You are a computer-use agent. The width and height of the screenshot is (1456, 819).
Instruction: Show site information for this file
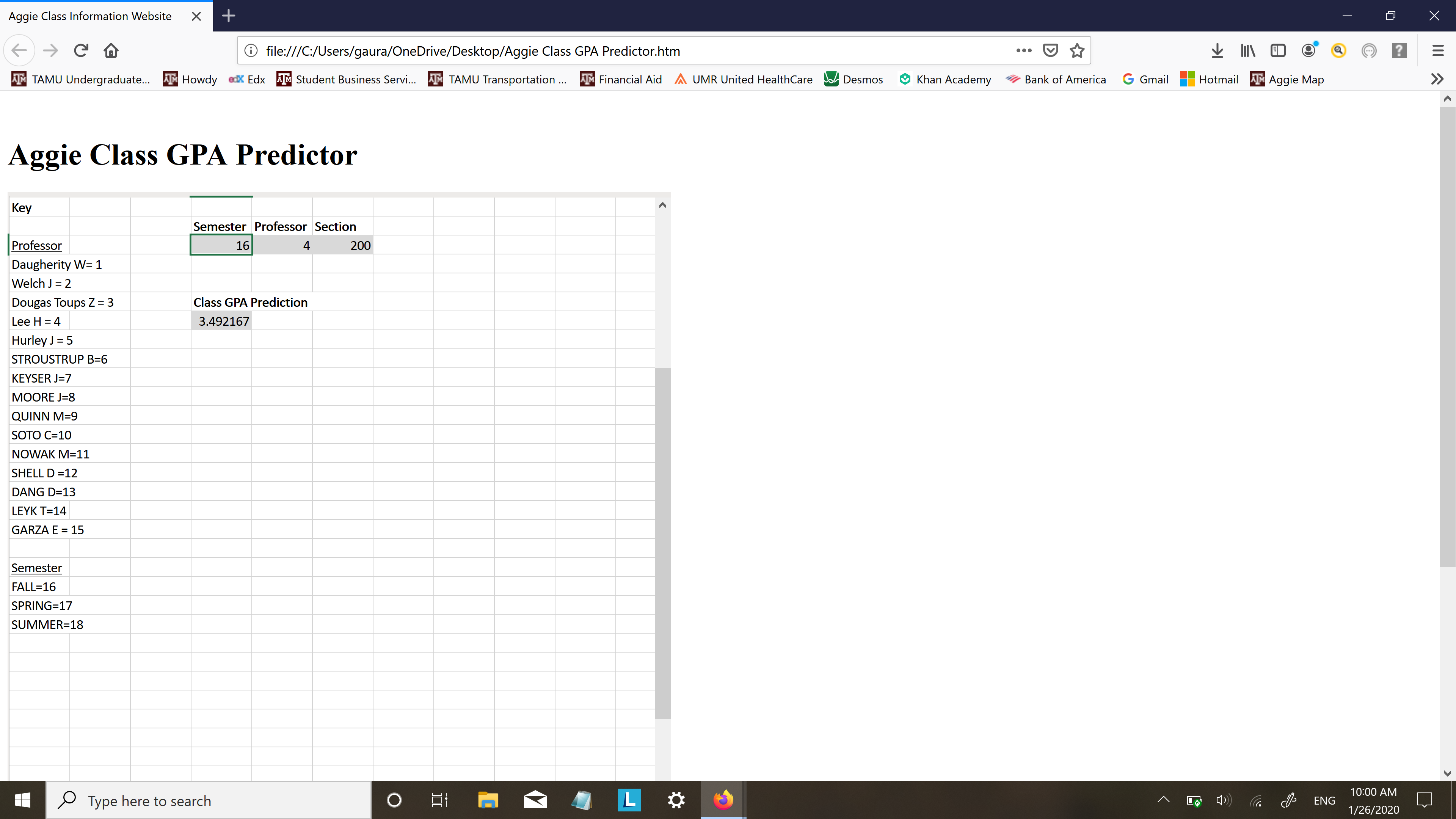[251, 51]
